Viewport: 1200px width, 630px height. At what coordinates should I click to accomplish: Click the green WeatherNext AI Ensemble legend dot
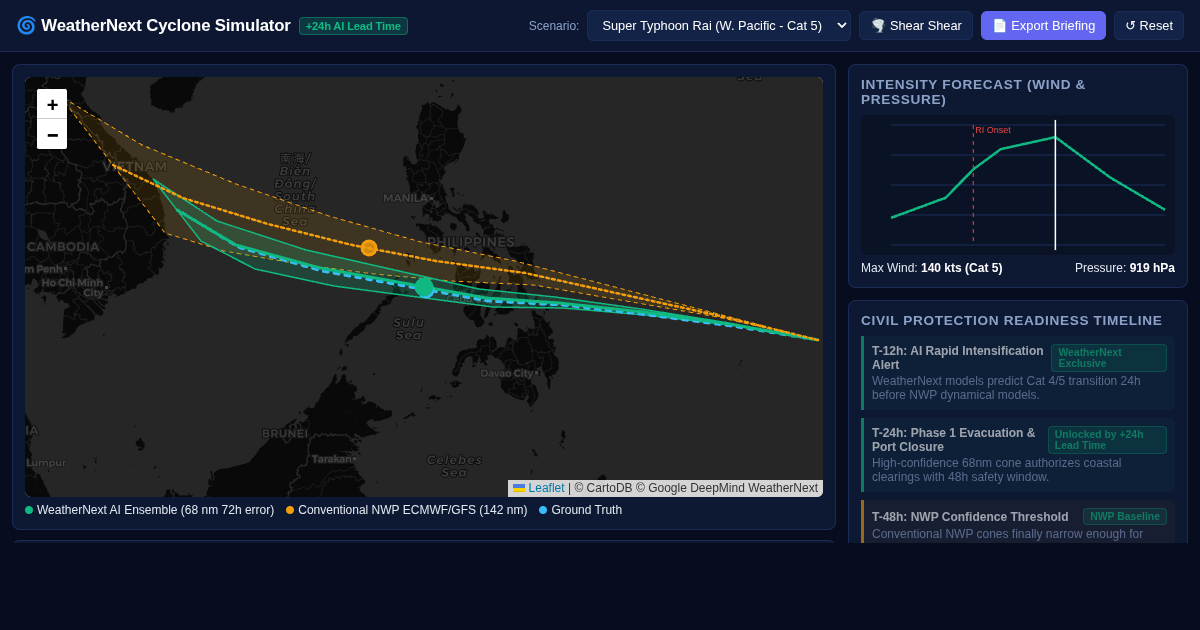coord(29,510)
